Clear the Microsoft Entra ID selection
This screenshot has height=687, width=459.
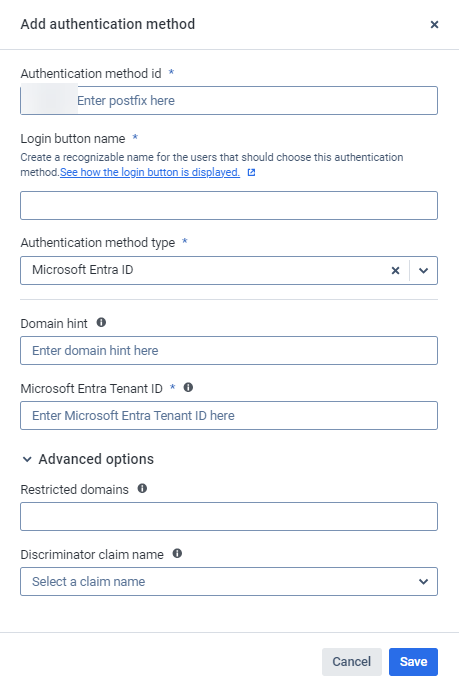pos(395,270)
